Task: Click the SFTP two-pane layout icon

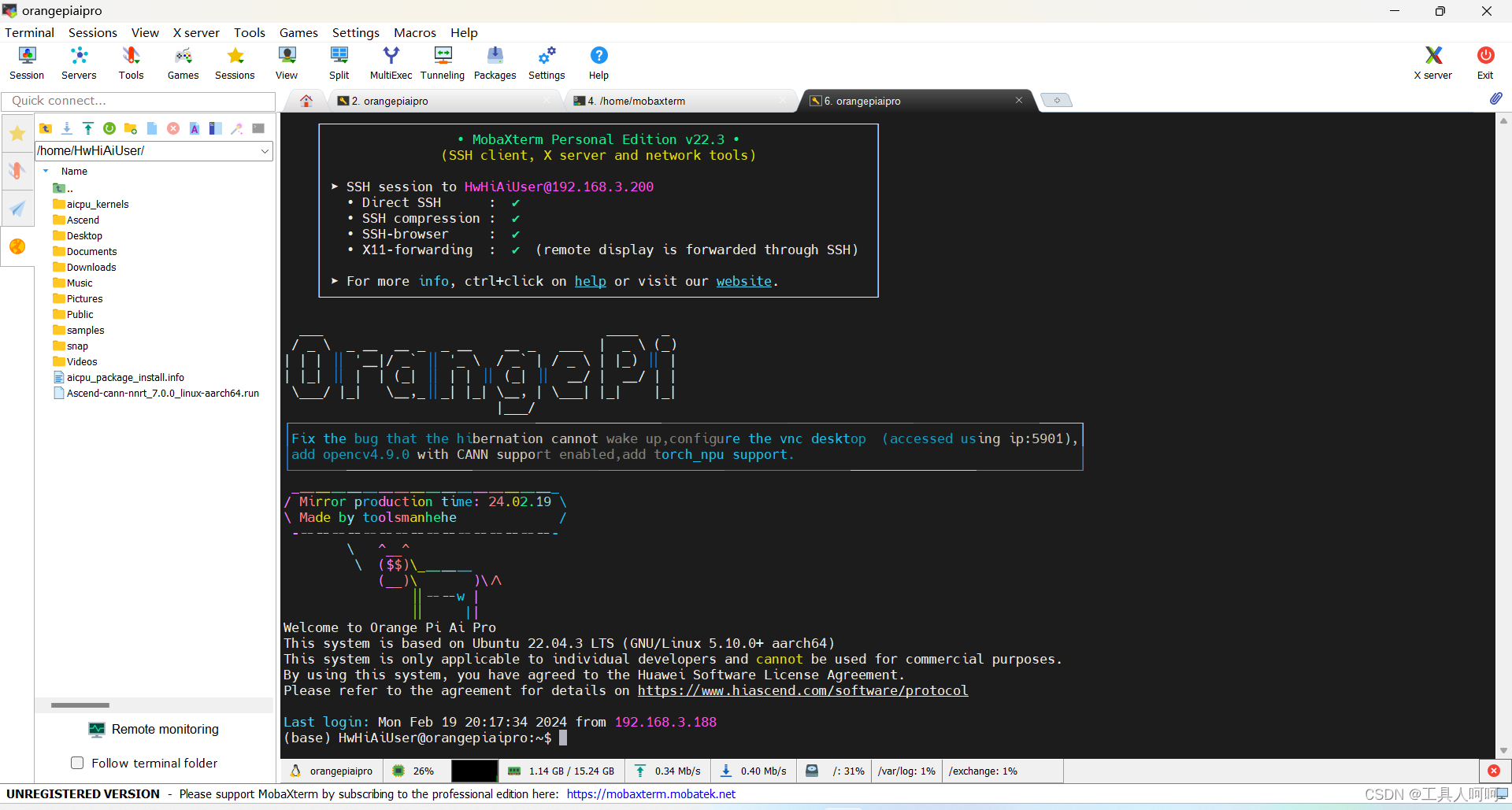Action: point(216,128)
